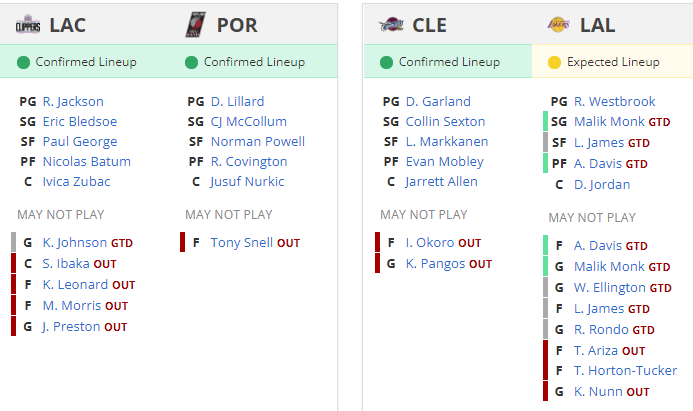Click the LAL team abbreviation heading
693x411 pixels.
pos(597,25)
